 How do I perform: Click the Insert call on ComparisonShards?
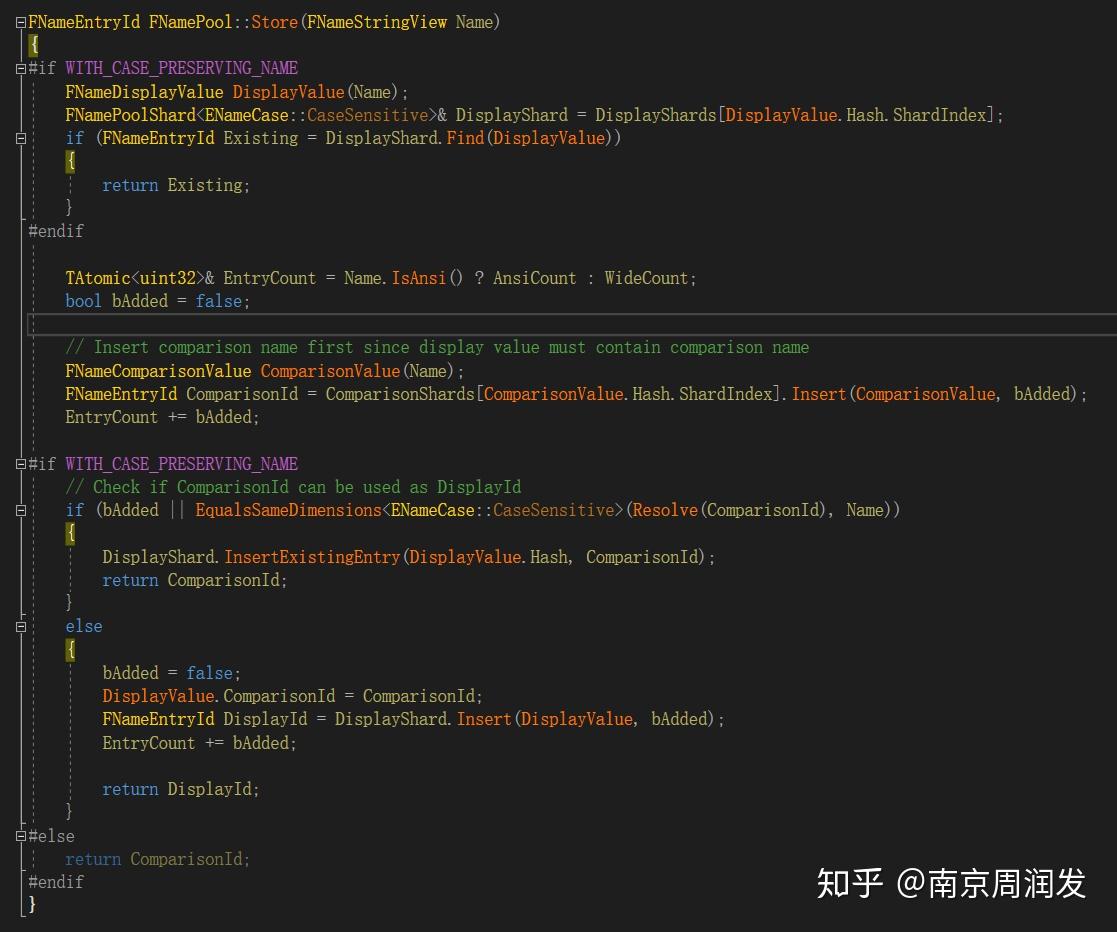pos(818,393)
